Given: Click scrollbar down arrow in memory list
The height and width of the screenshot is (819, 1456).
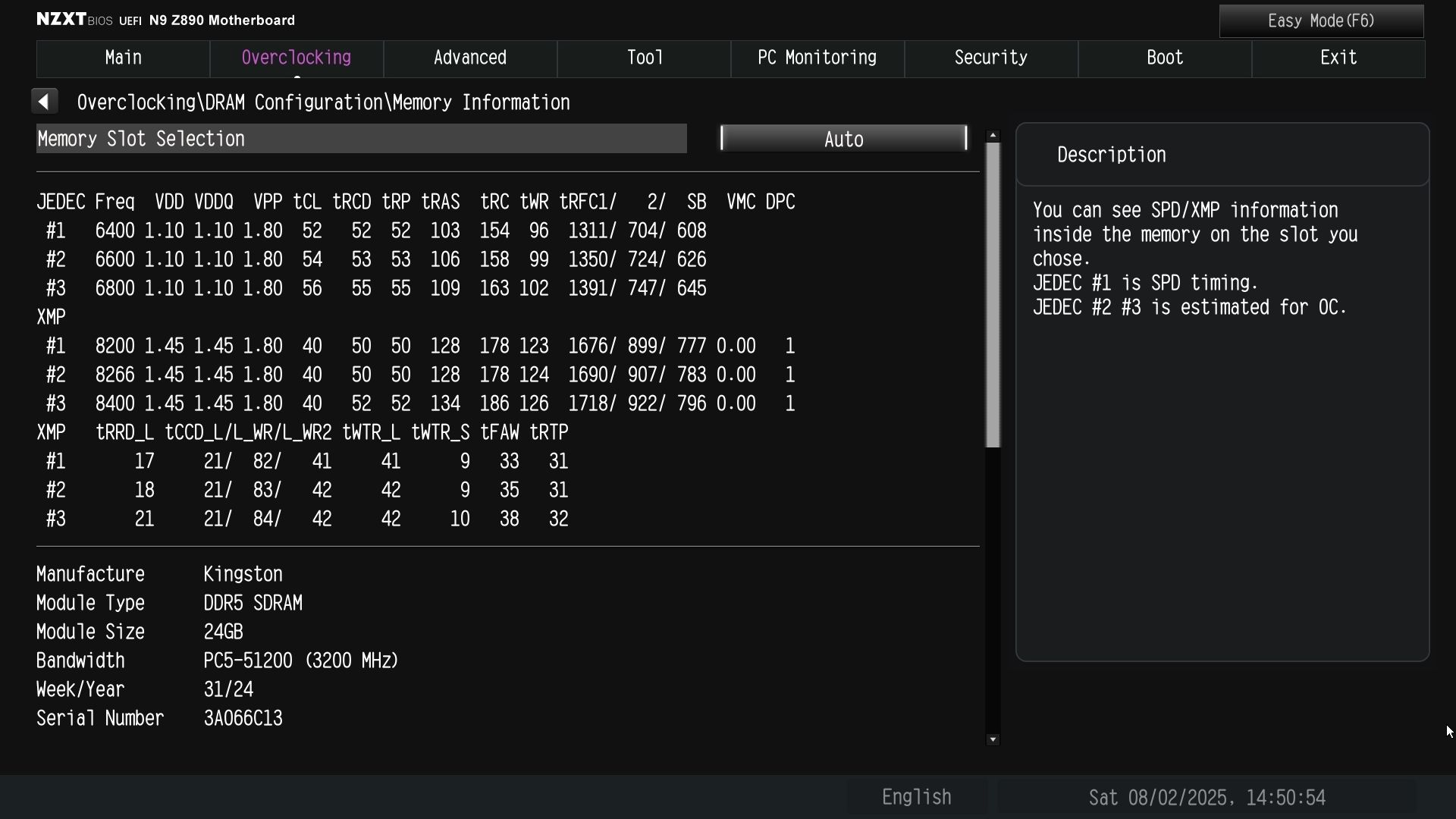Looking at the screenshot, I should pyautogui.click(x=993, y=739).
